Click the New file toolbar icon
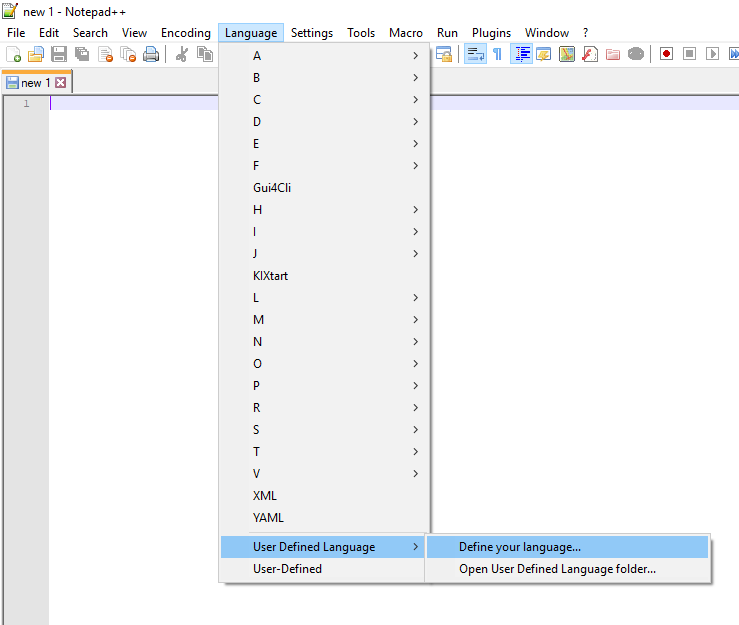Viewport: 739px width, 625px height. click(13, 54)
